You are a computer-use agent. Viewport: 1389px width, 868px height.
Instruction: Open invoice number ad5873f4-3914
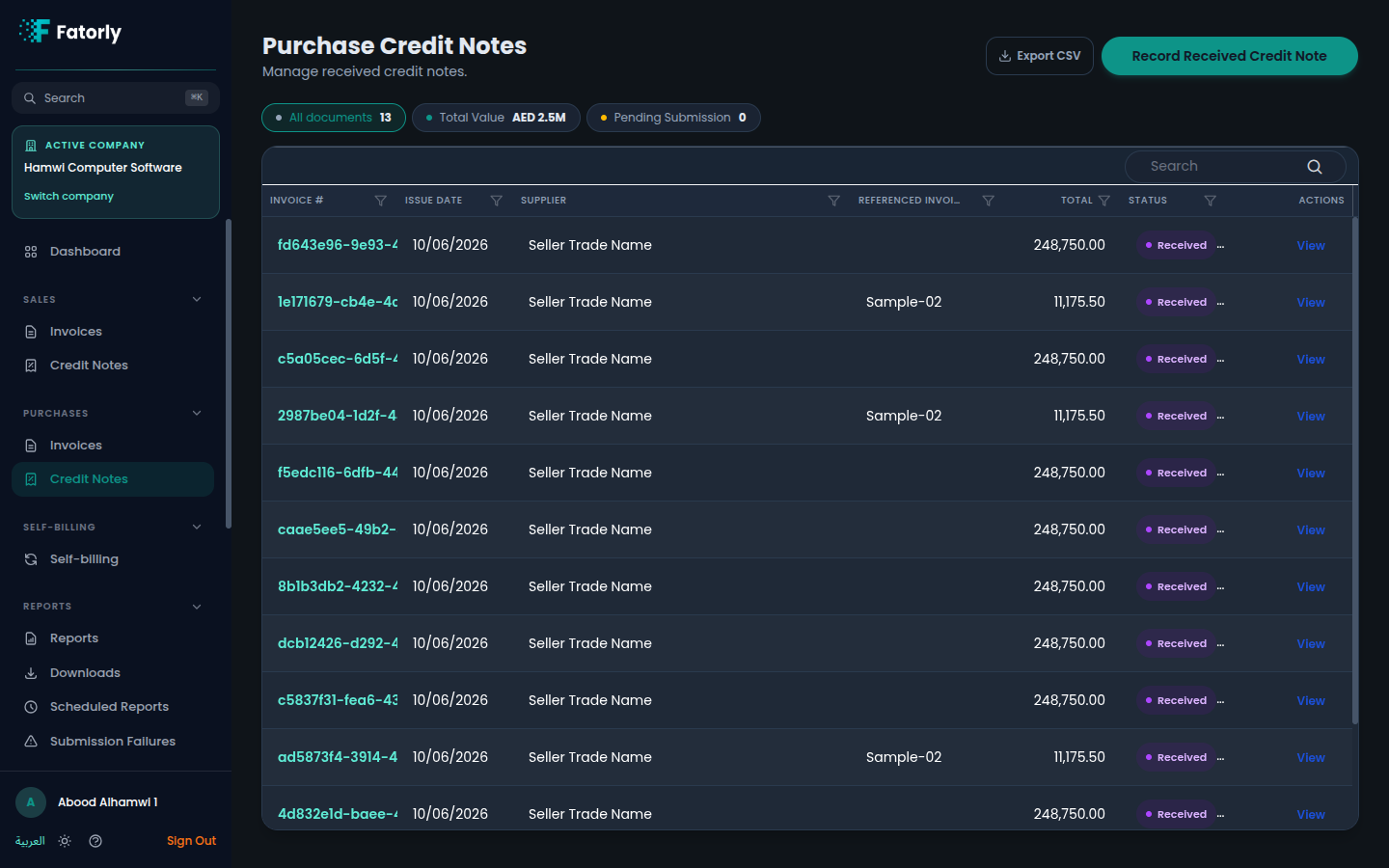point(338,757)
